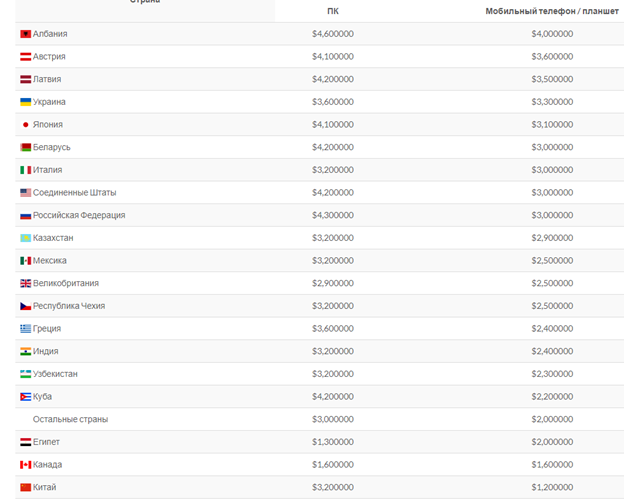Viewport: 624px width, 500px height.
Task: Click the Canada flag icon
Action: (25, 465)
